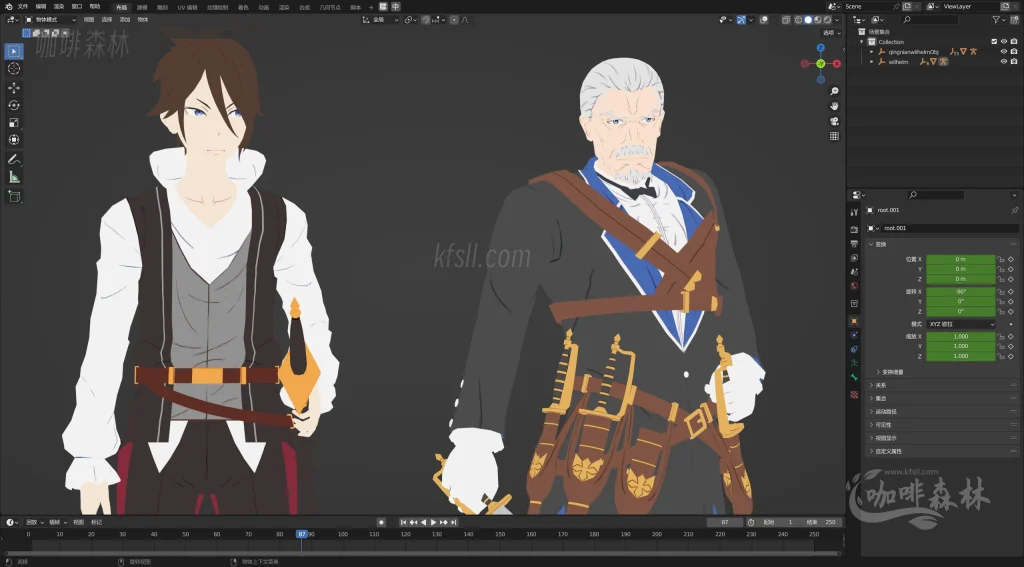The width and height of the screenshot is (1024, 567).
Task: Open the Tool properties tab icon
Action: click(x=854, y=212)
